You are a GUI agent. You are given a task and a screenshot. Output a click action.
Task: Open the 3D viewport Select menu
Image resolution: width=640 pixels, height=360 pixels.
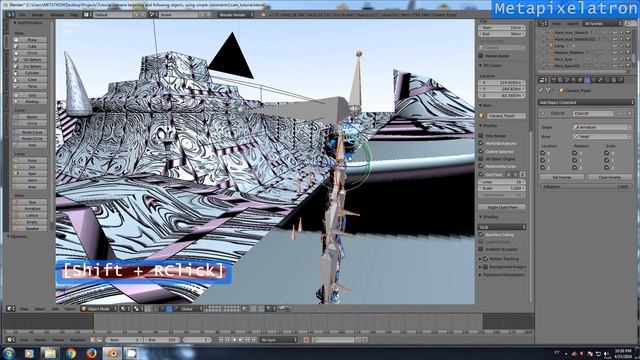40,309
